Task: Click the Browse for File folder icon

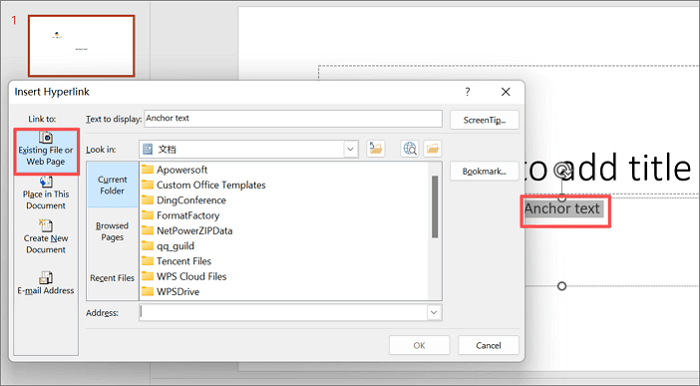Action: tap(433, 149)
